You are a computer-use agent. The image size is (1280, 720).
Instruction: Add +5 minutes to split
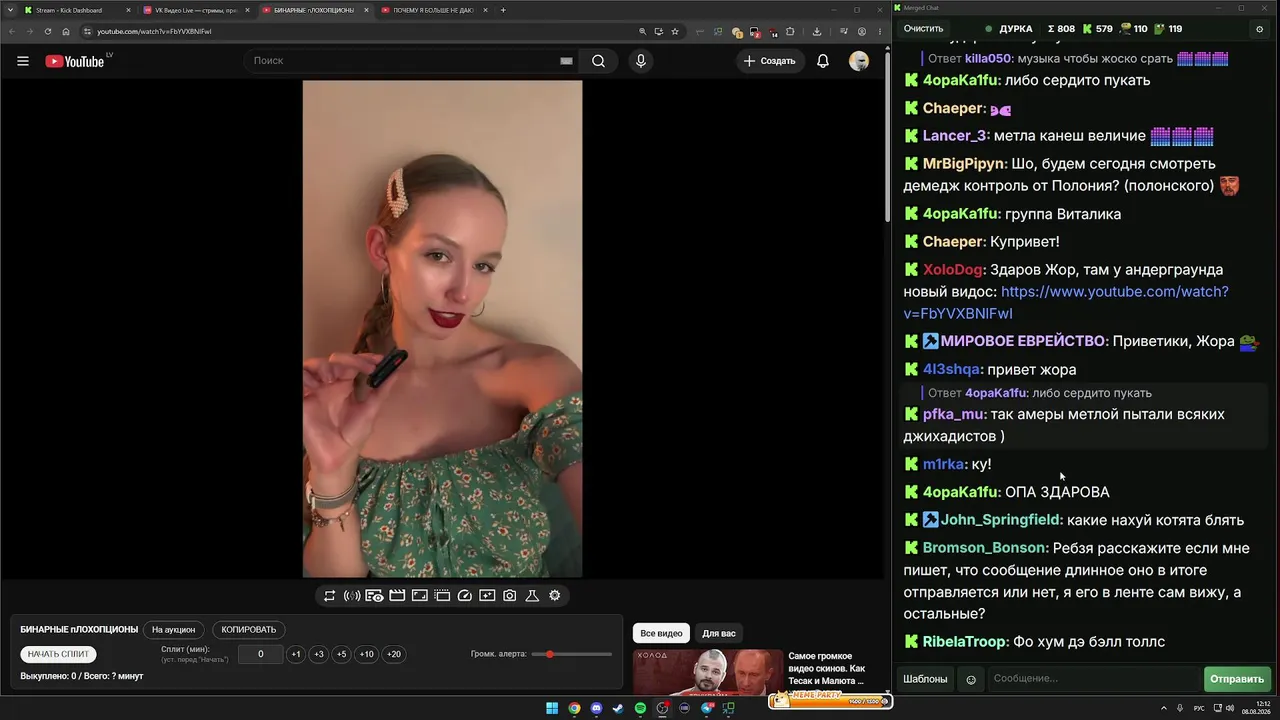(341, 654)
